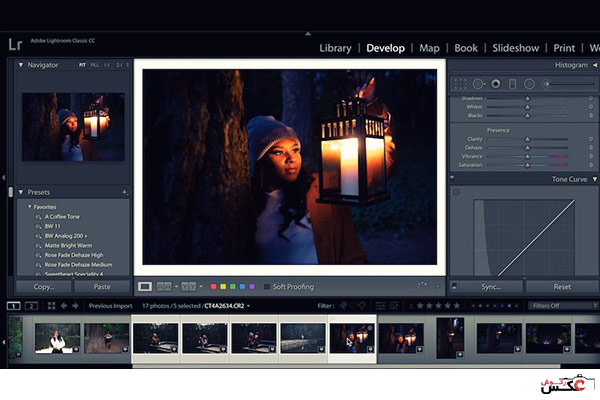Viewport: 600px width, 400px height.
Task: Click the Lr application logo
Action: 15,44
